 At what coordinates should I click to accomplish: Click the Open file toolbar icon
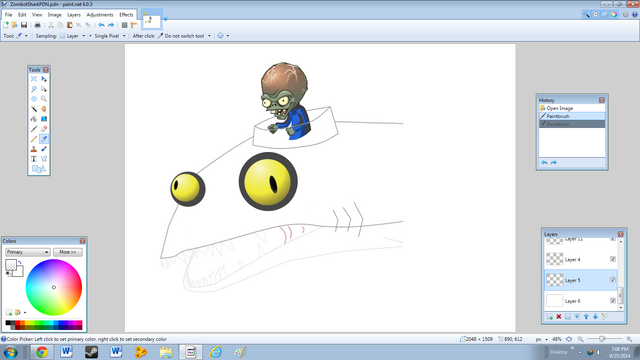click(x=14, y=25)
